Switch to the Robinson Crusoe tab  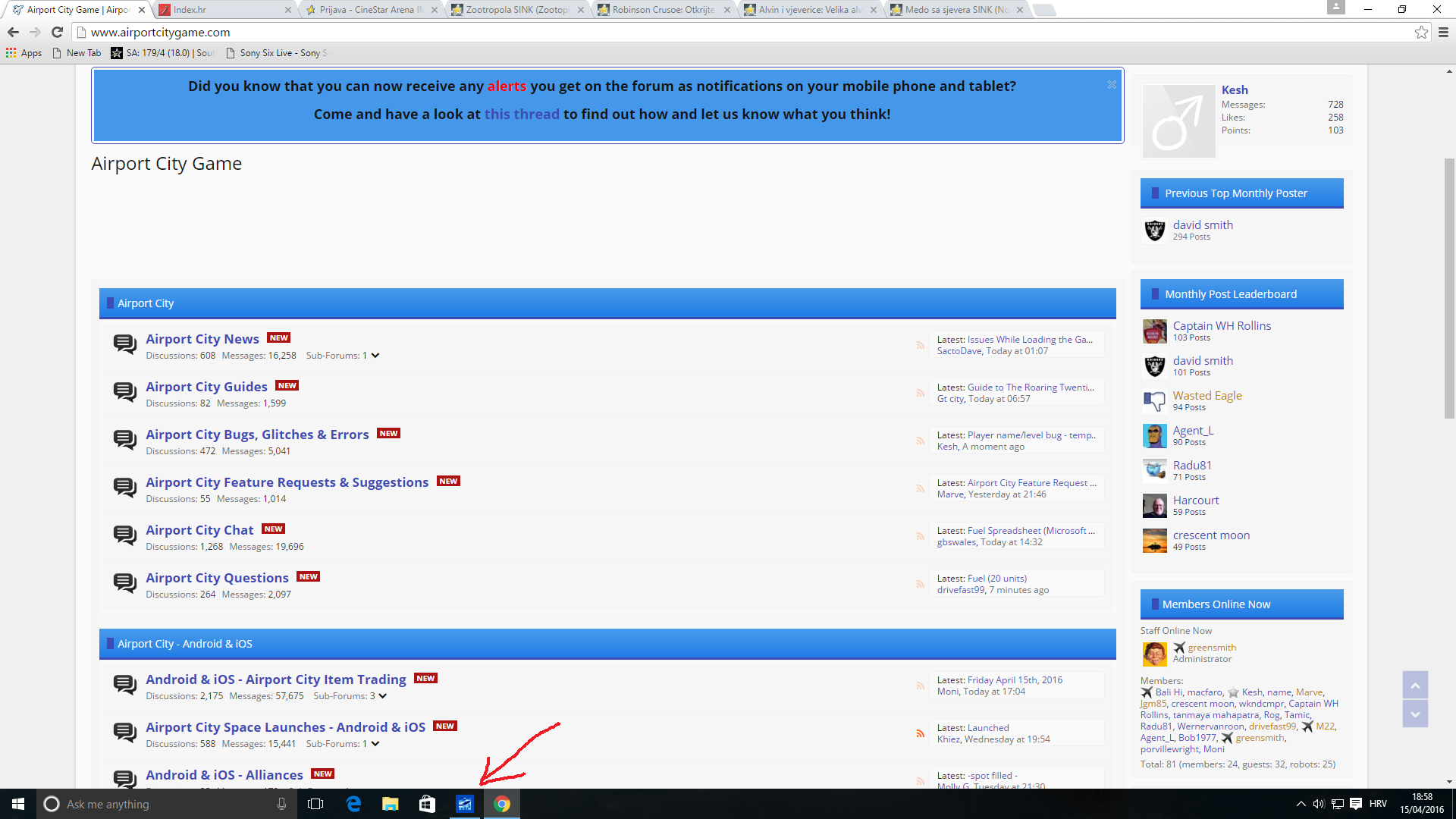(665, 10)
